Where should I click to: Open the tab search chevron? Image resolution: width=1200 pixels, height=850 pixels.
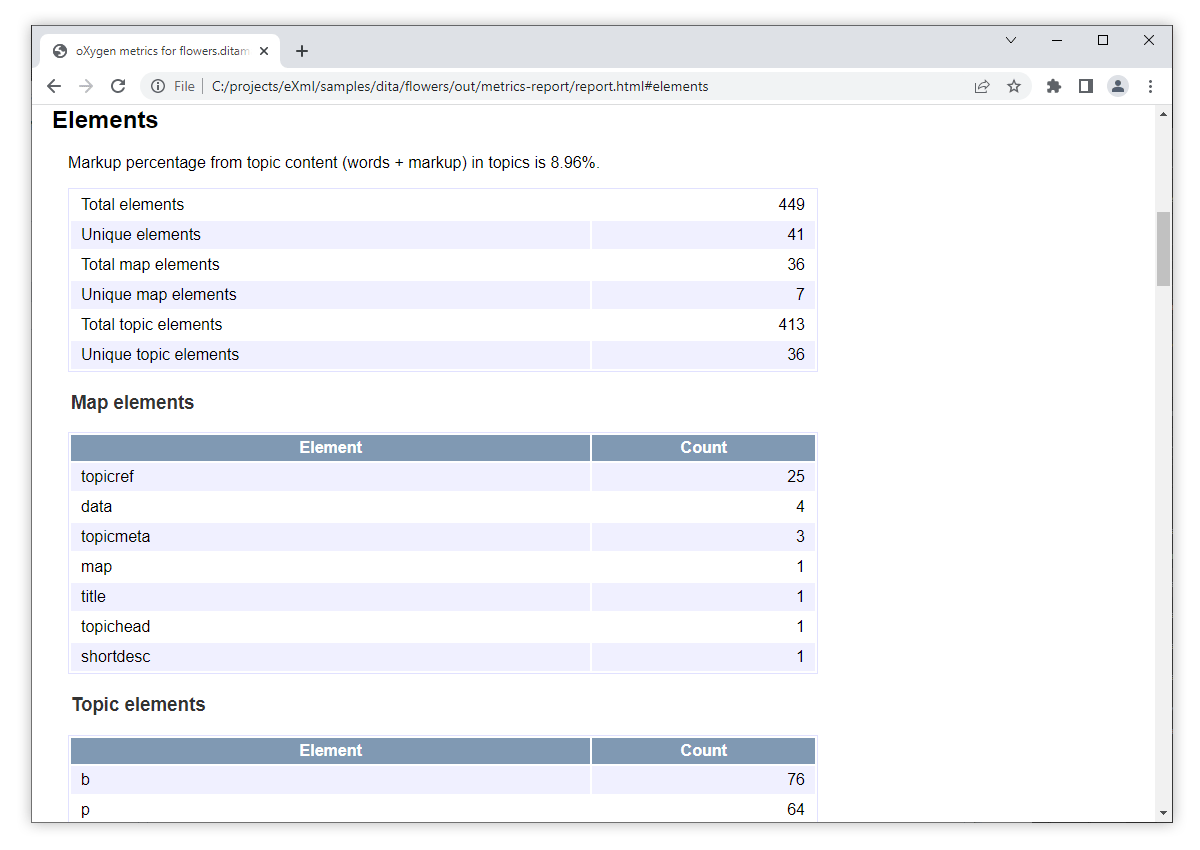1011,40
